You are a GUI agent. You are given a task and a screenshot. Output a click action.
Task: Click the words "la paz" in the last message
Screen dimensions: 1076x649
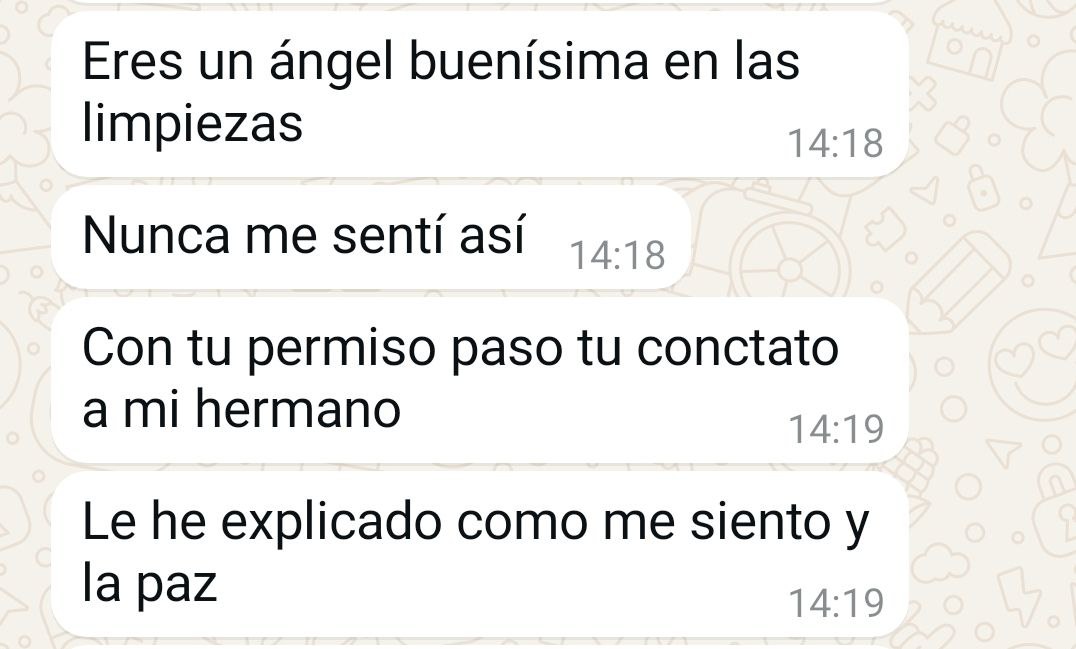(x=150, y=585)
